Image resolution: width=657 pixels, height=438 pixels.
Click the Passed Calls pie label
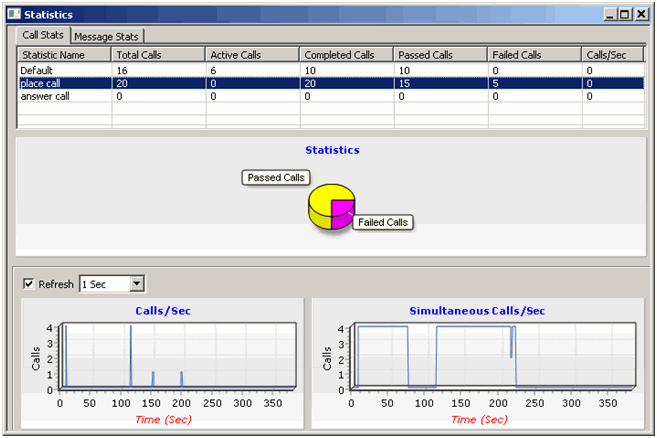(276, 177)
